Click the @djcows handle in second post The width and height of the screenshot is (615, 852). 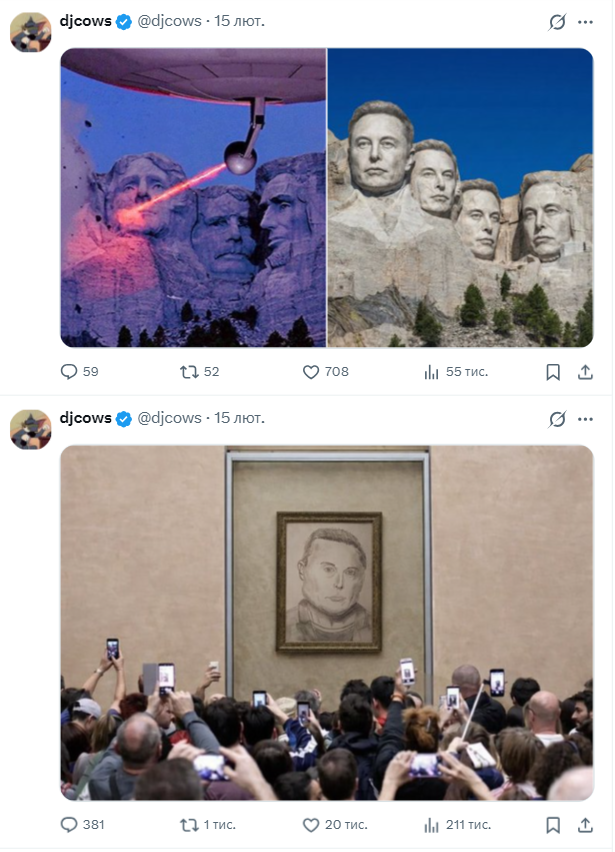click(169, 418)
